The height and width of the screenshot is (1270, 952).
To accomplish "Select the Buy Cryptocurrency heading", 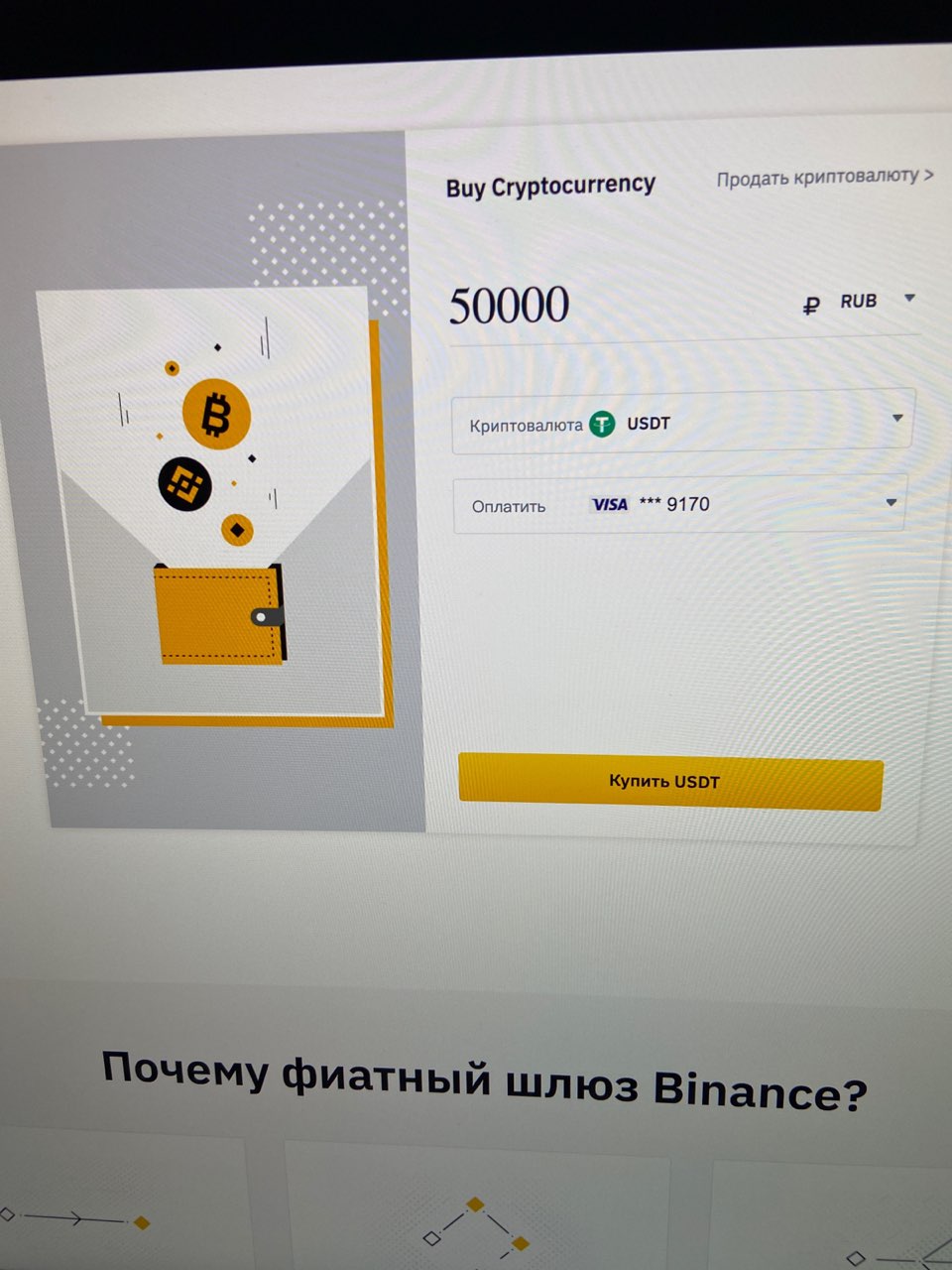I will [x=551, y=187].
